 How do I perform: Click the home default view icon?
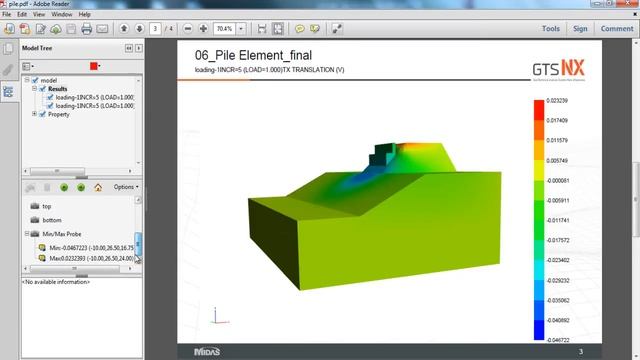click(98, 187)
